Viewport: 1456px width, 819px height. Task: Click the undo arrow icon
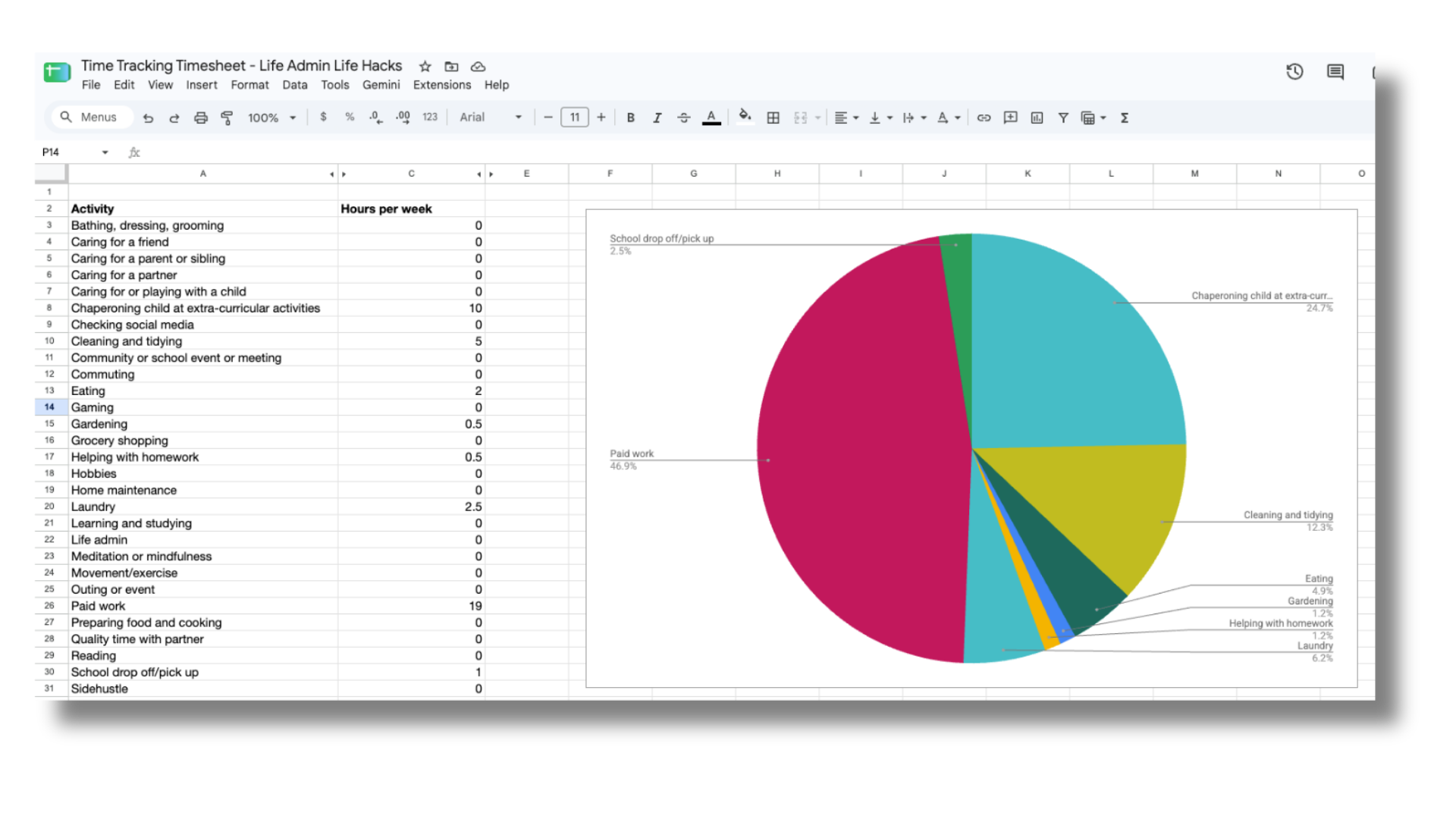click(148, 118)
